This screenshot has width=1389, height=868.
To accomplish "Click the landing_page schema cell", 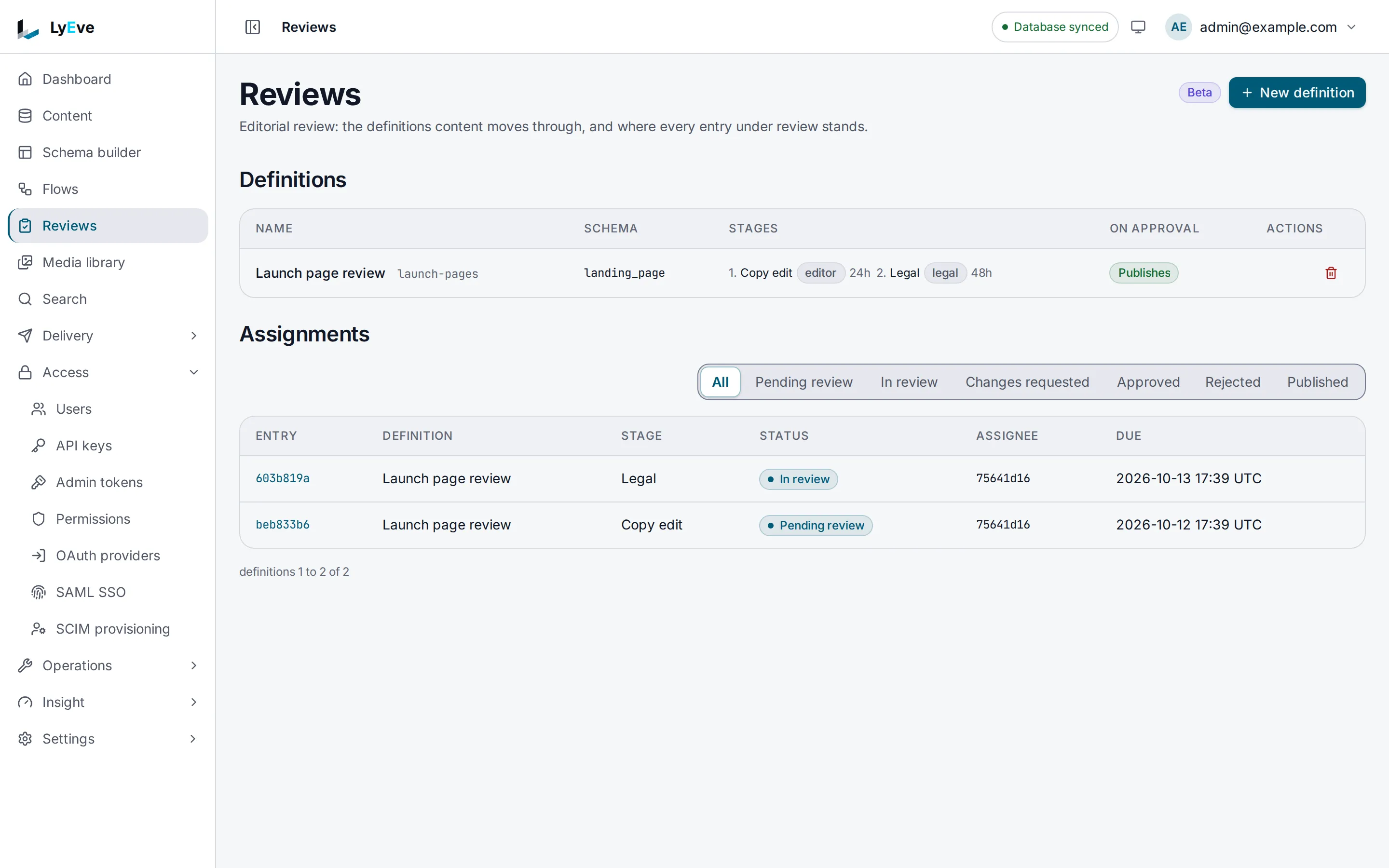I will 624,273.
